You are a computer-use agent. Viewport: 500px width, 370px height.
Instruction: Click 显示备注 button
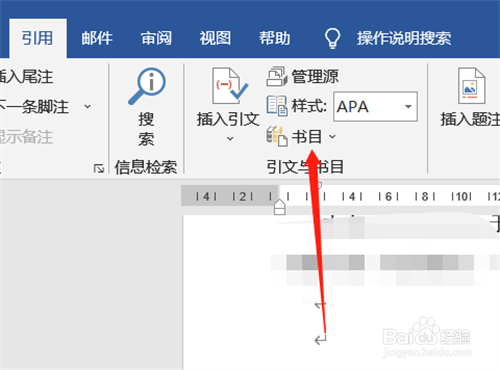coord(27,137)
